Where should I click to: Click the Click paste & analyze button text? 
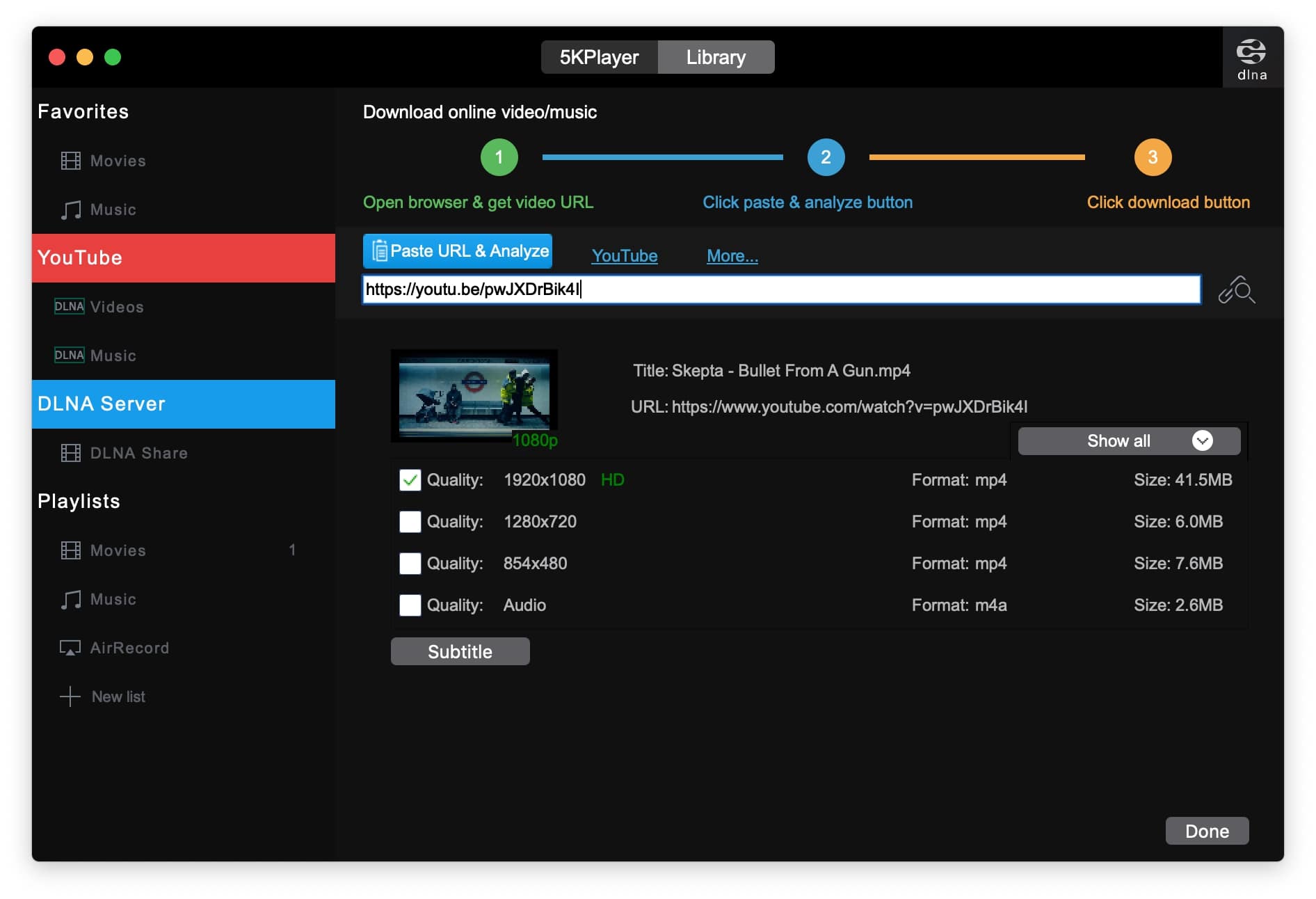[808, 202]
